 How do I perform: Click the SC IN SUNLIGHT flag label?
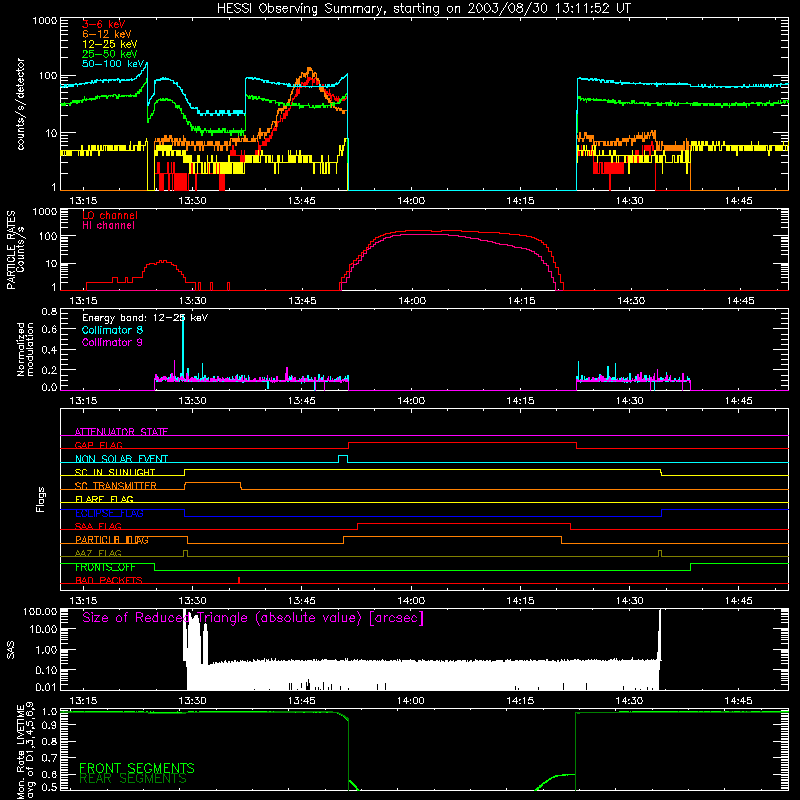pos(115,472)
